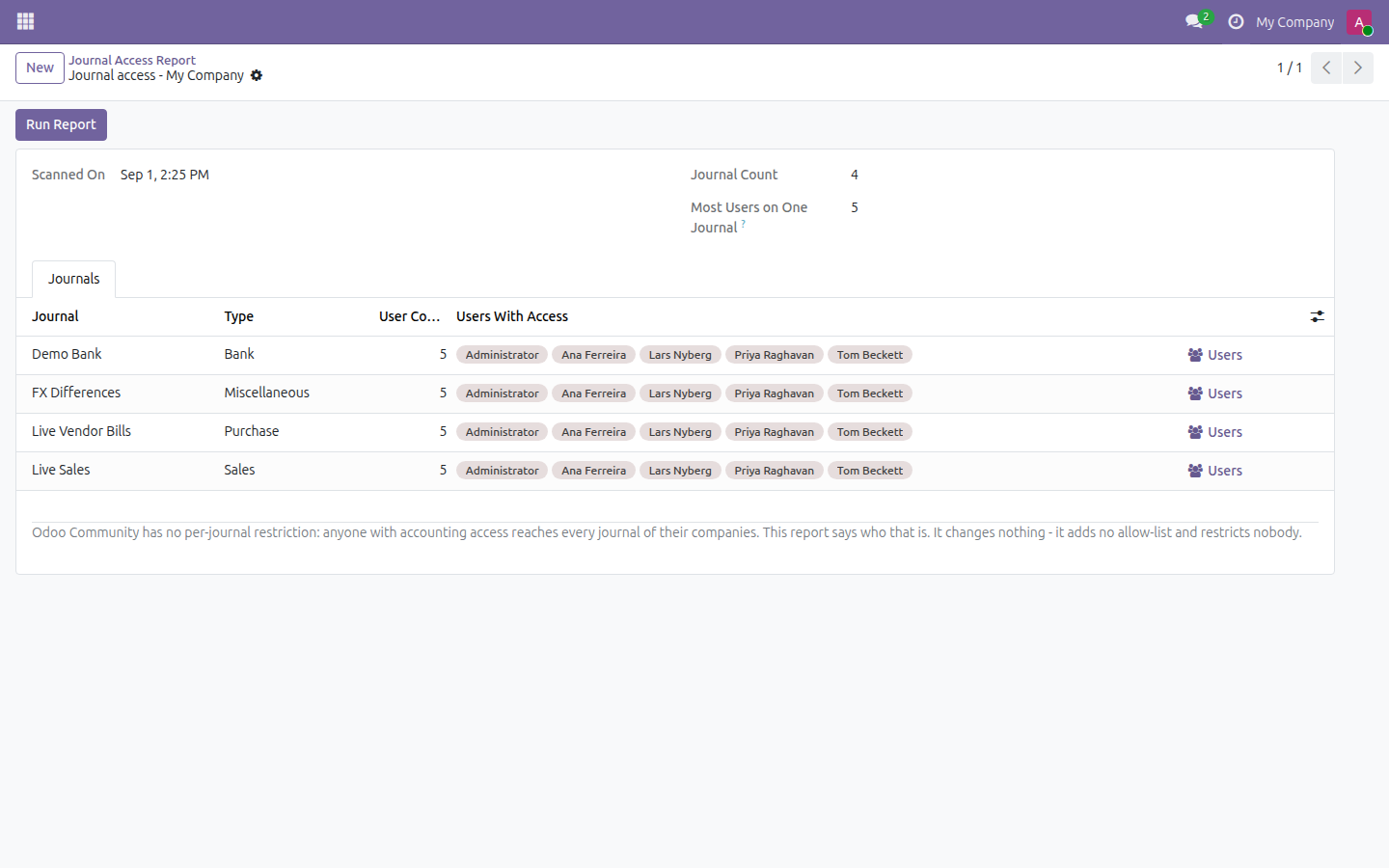1389x868 pixels.
Task: Open the optional columns settings icon
Action: coord(1317,316)
